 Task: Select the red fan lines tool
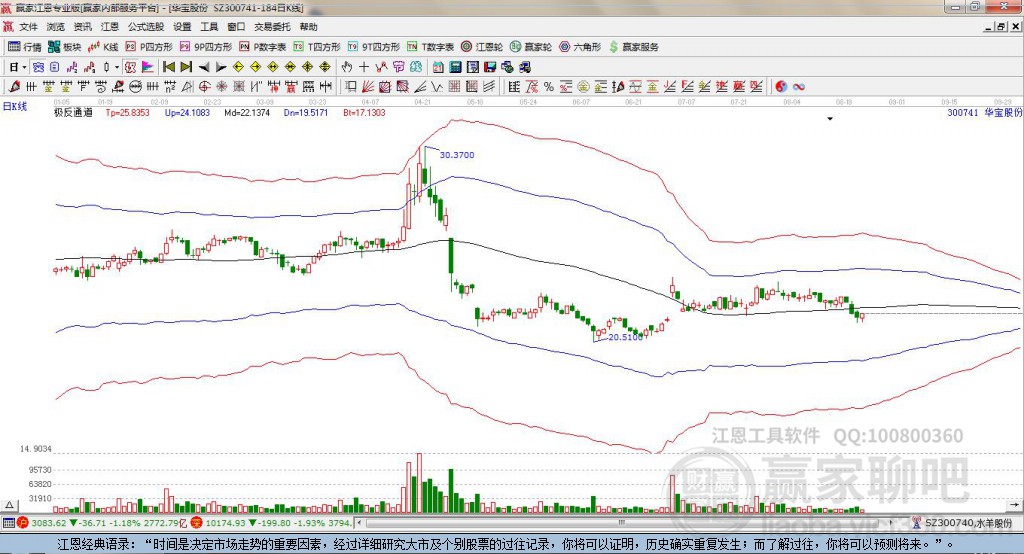tap(368, 86)
